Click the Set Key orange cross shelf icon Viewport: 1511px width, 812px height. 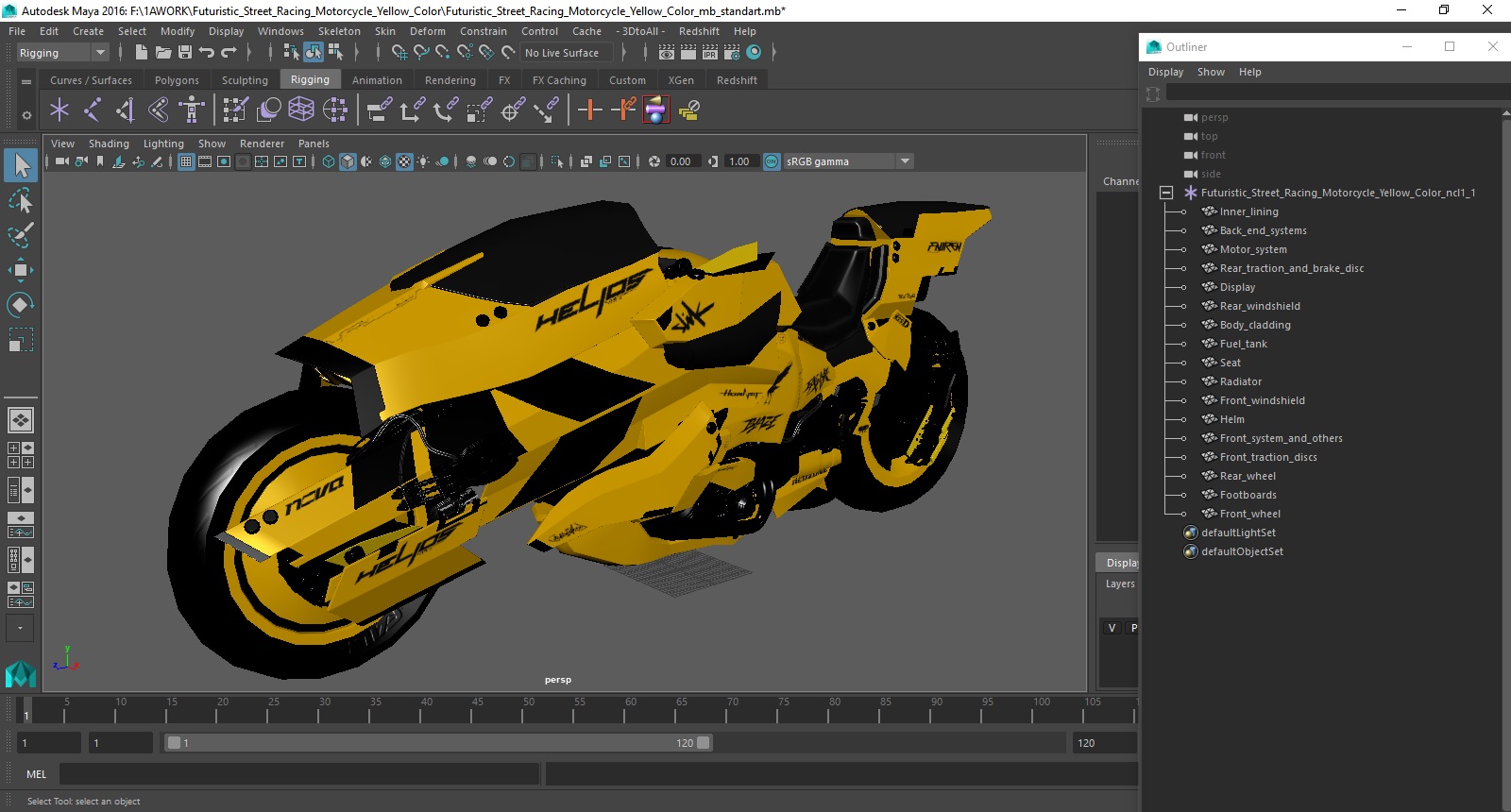[x=589, y=110]
